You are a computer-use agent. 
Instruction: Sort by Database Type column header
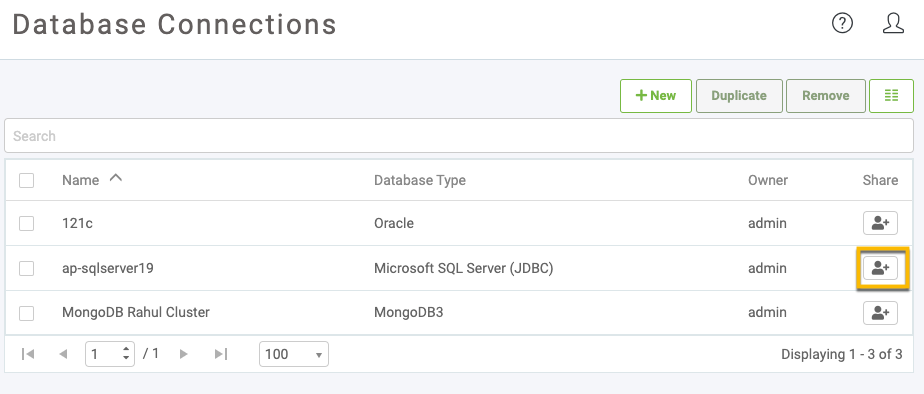[420, 180]
